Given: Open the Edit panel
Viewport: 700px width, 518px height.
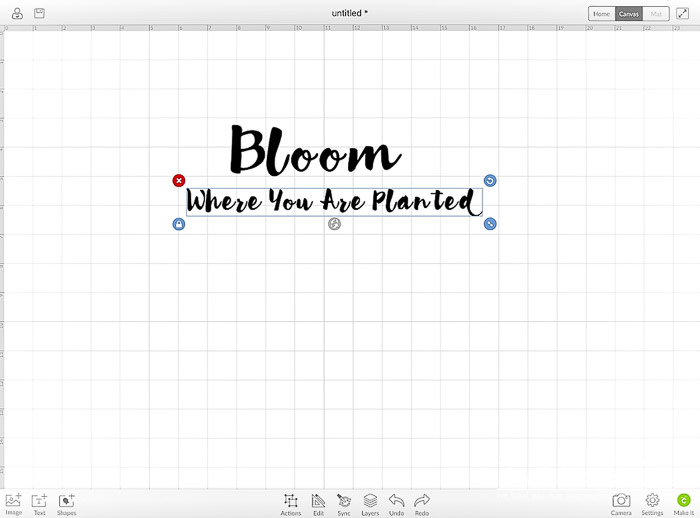Looking at the screenshot, I should tap(318, 501).
